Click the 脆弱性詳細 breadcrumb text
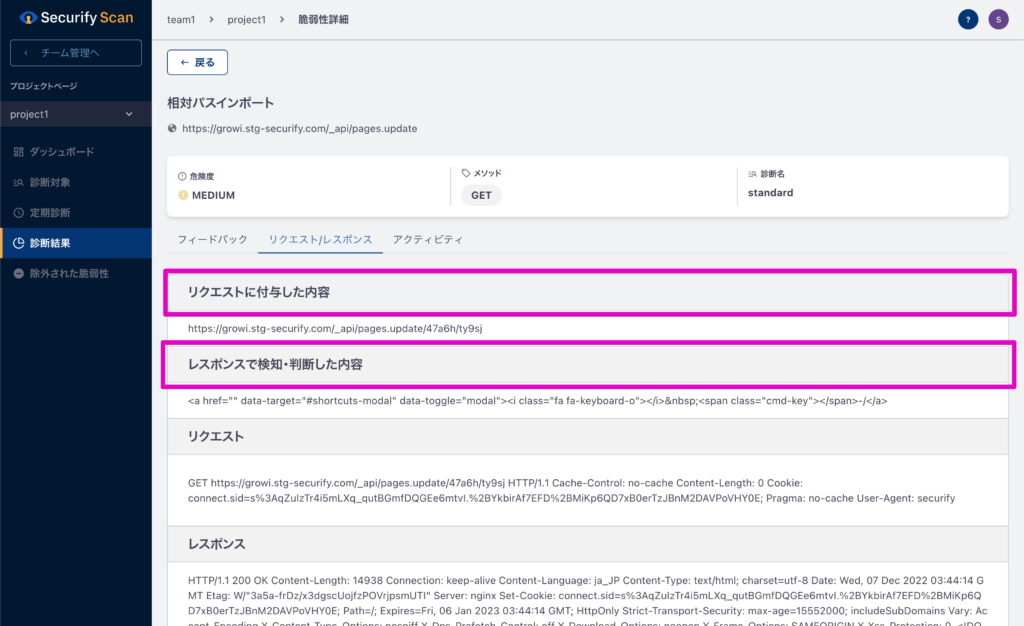 click(x=323, y=20)
